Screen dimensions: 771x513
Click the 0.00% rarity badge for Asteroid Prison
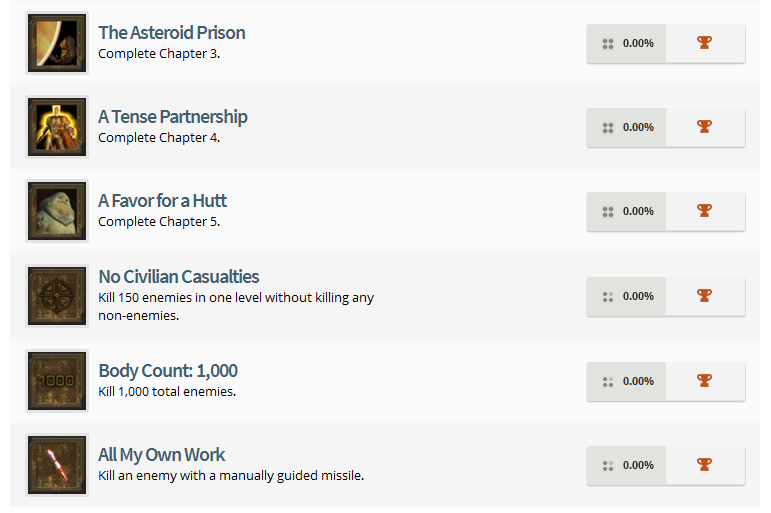click(x=627, y=43)
